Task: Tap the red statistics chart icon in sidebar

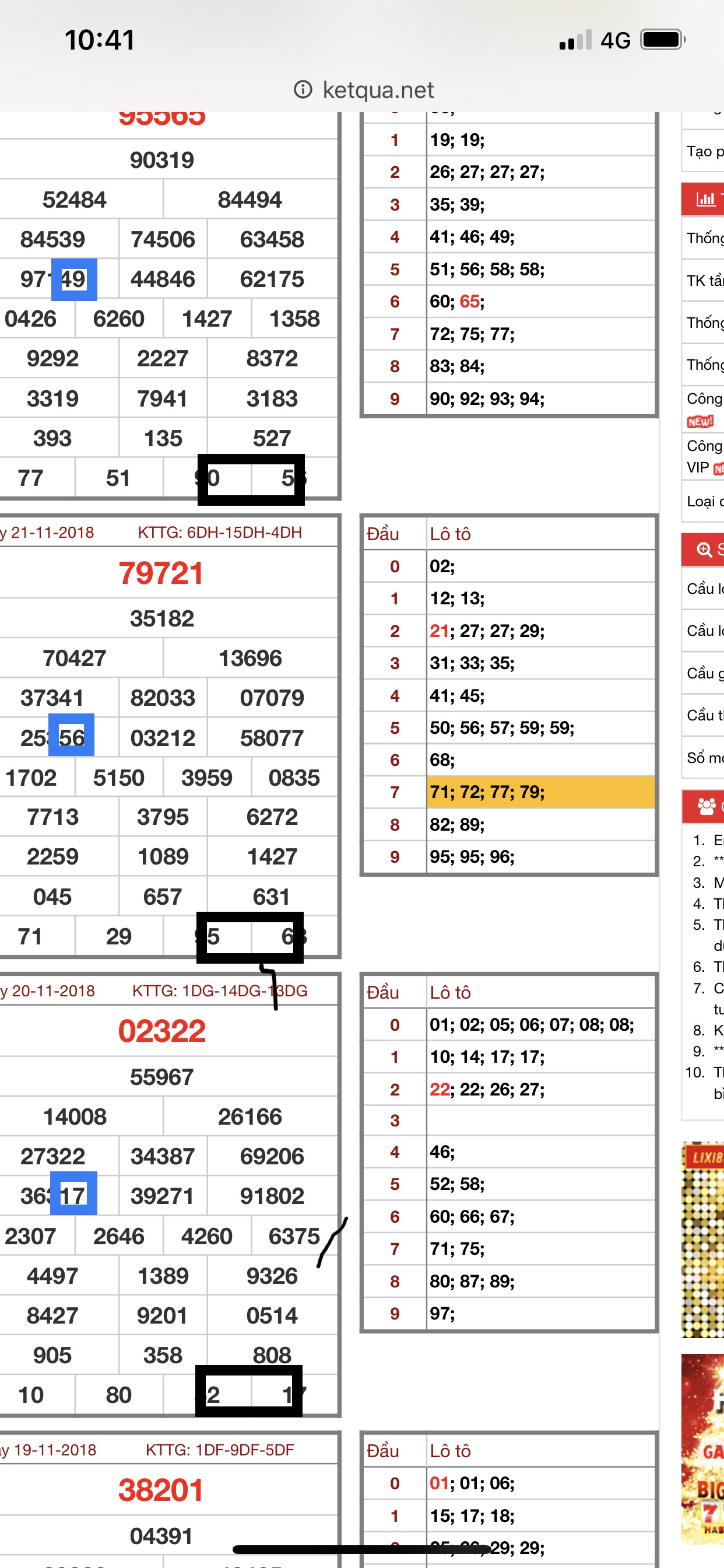Action: (x=705, y=199)
